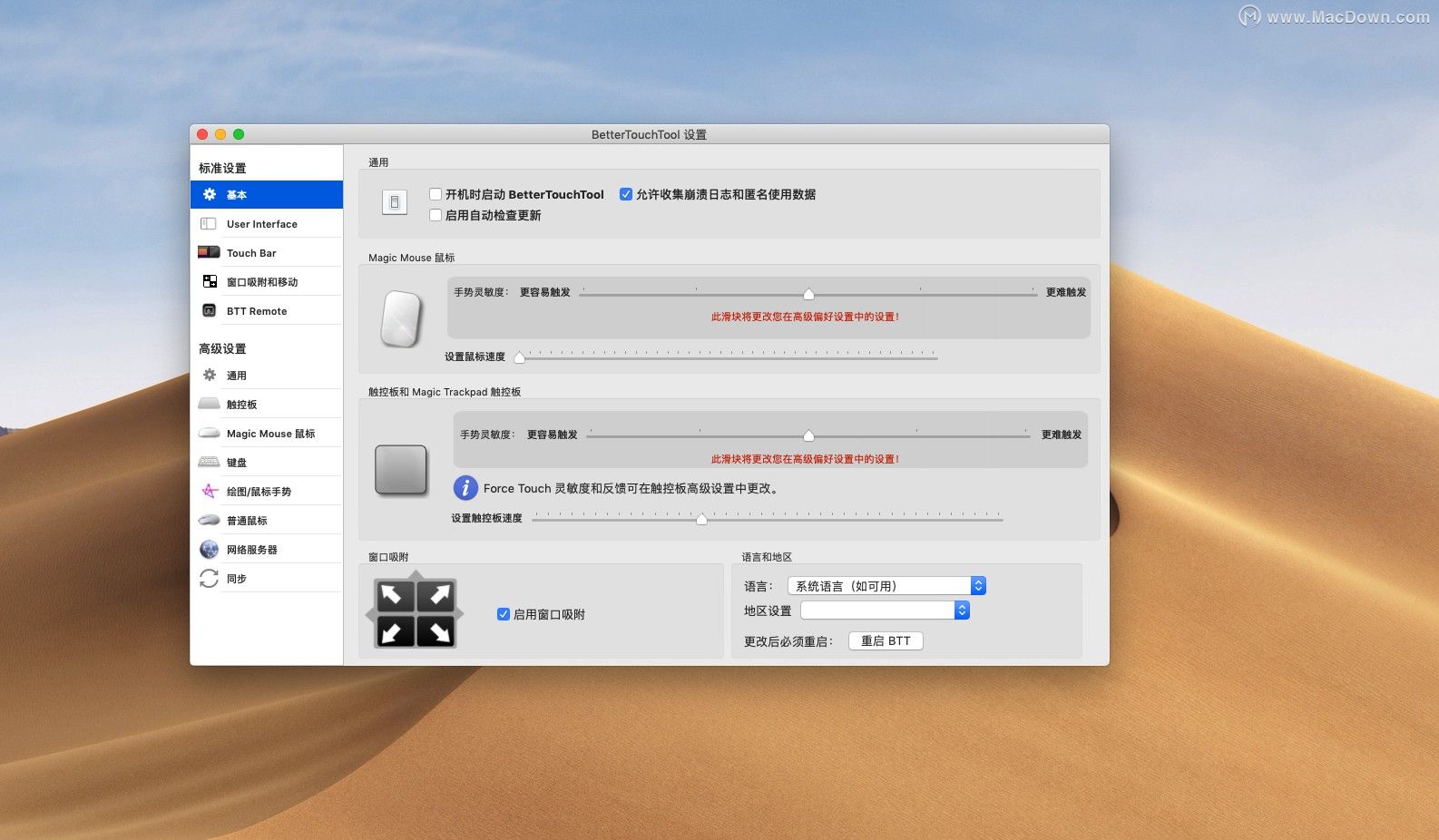Click the 更改后必须重启 label
Image resolution: width=1439 pixels, height=840 pixels.
point(788,641)
